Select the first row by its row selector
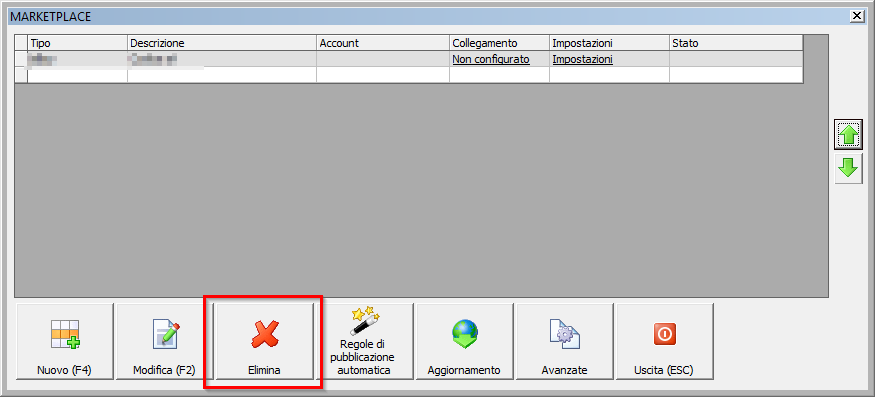Screen dimensions: 875x397 (21, 59)
